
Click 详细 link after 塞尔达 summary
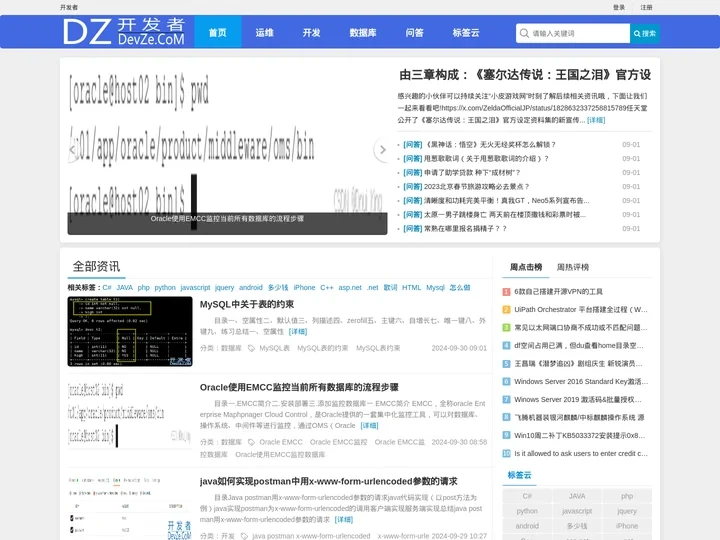click(x=596, y=120)
